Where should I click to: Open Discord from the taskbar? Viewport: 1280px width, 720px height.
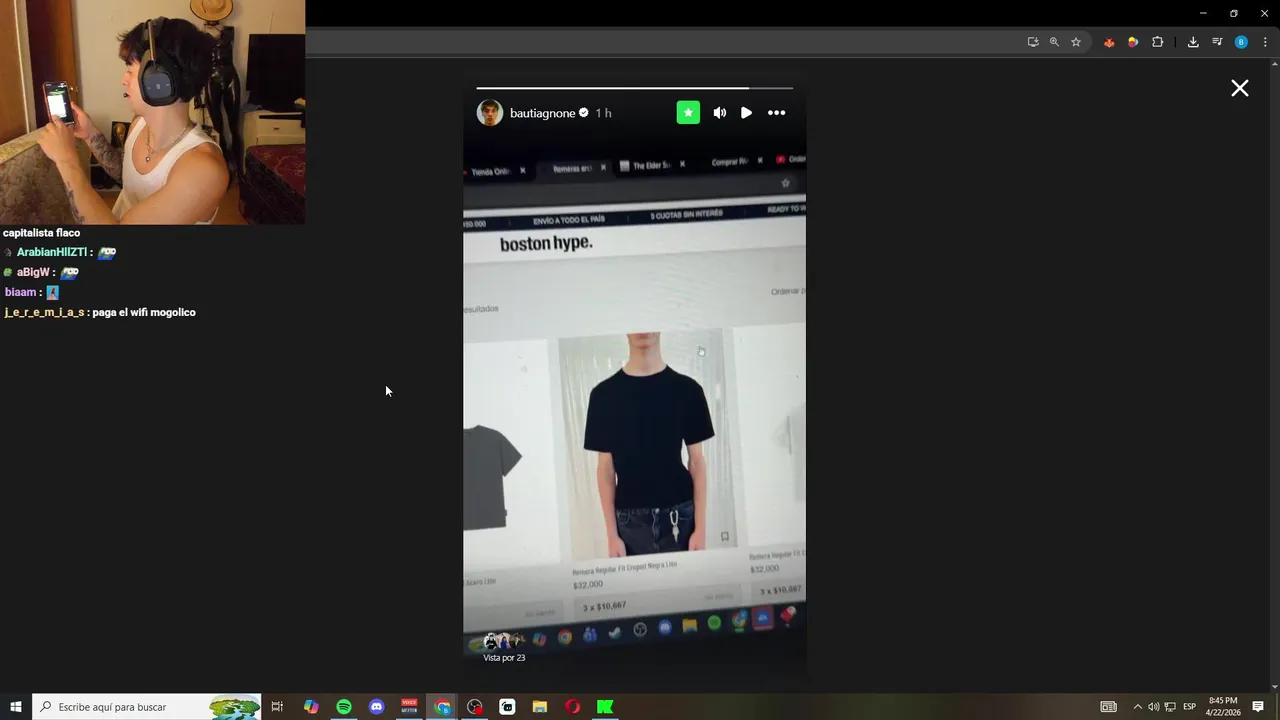[376, 707]
